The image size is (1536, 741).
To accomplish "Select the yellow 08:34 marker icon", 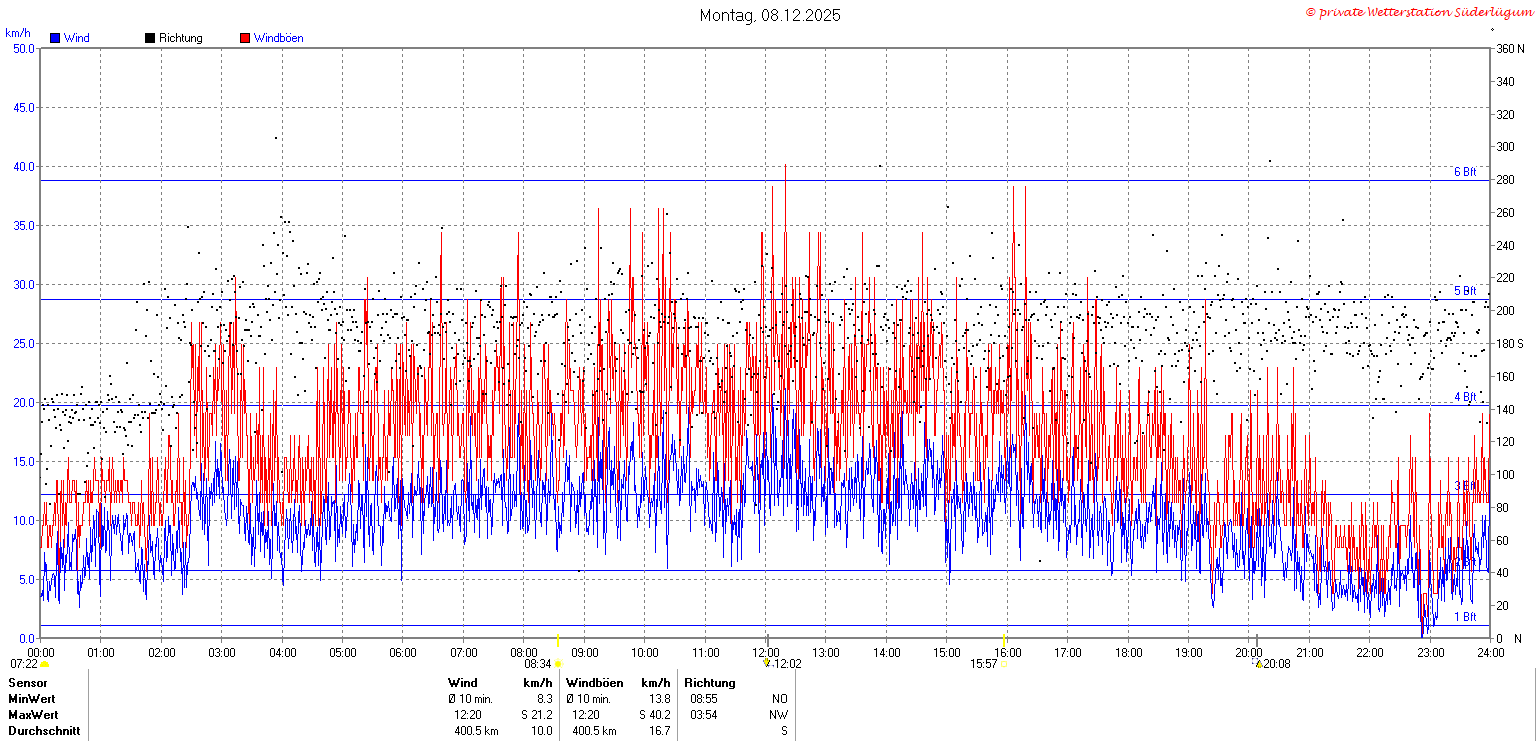I will coord(559,664).
